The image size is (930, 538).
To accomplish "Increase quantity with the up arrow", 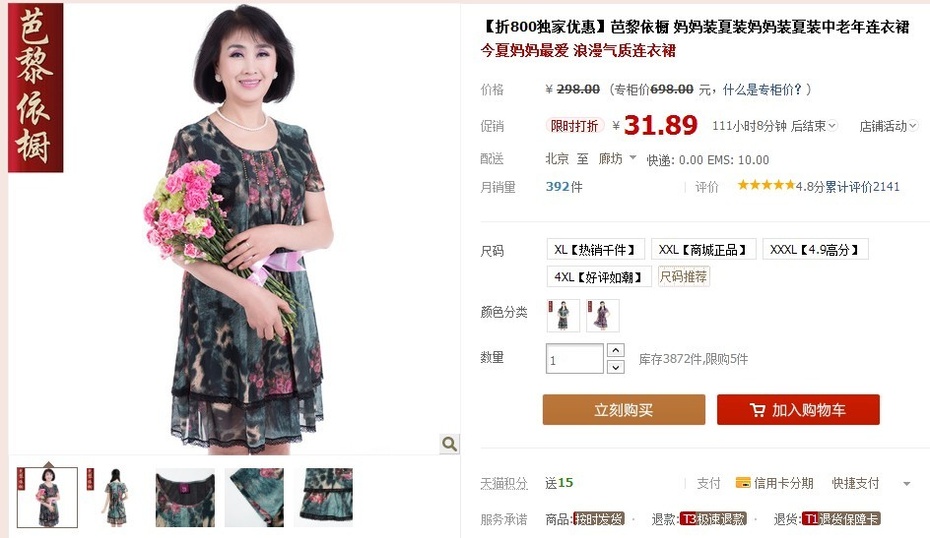I will click(x=616, y=350).
